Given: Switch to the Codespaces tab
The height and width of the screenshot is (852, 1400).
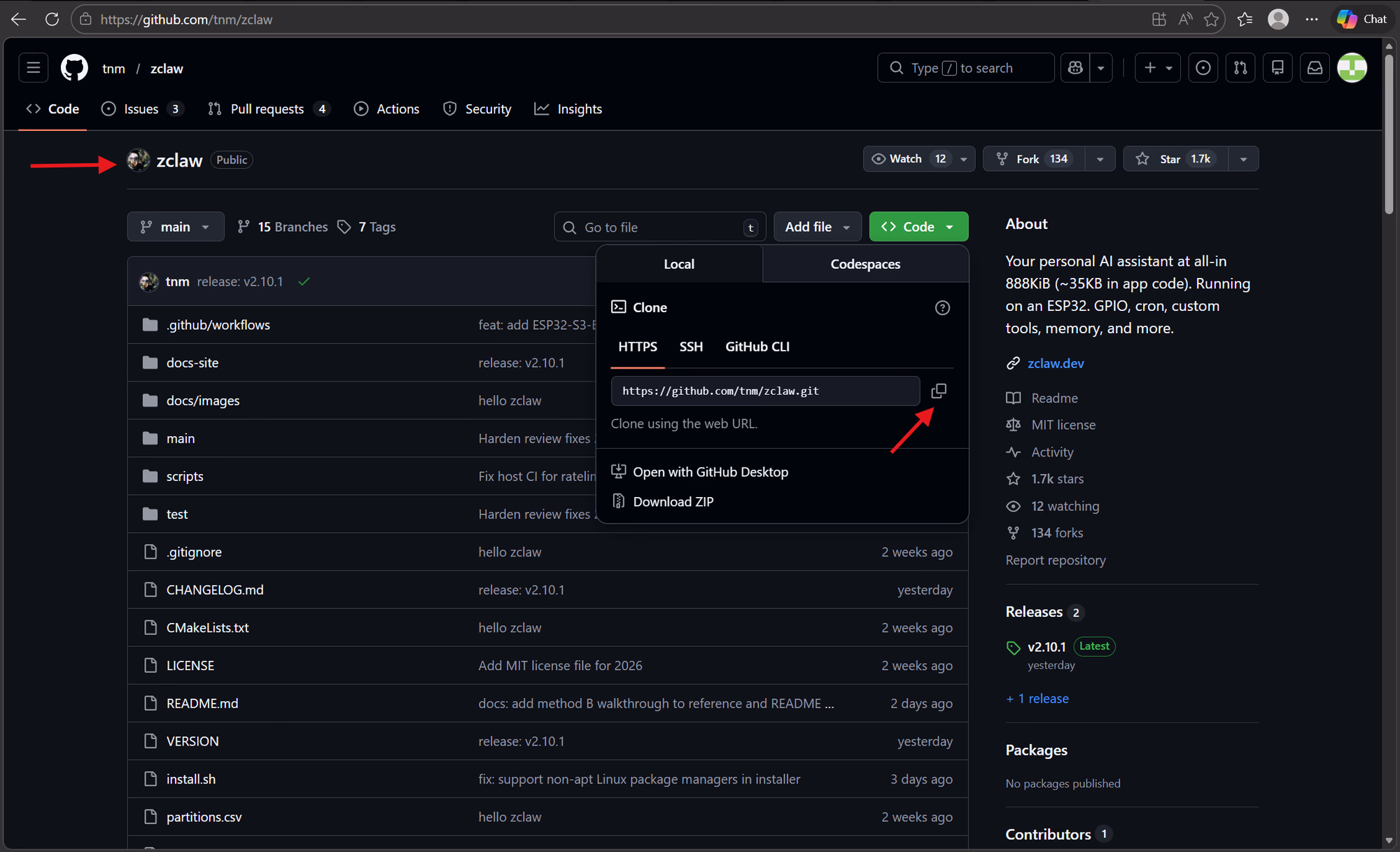Looking at the screenshot, I should tap(865, 264).
